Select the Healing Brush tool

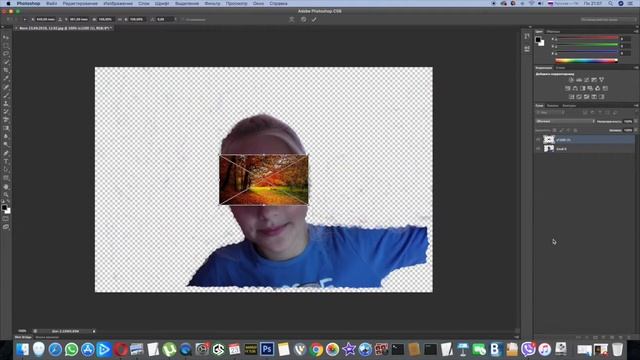click(6, 87)
